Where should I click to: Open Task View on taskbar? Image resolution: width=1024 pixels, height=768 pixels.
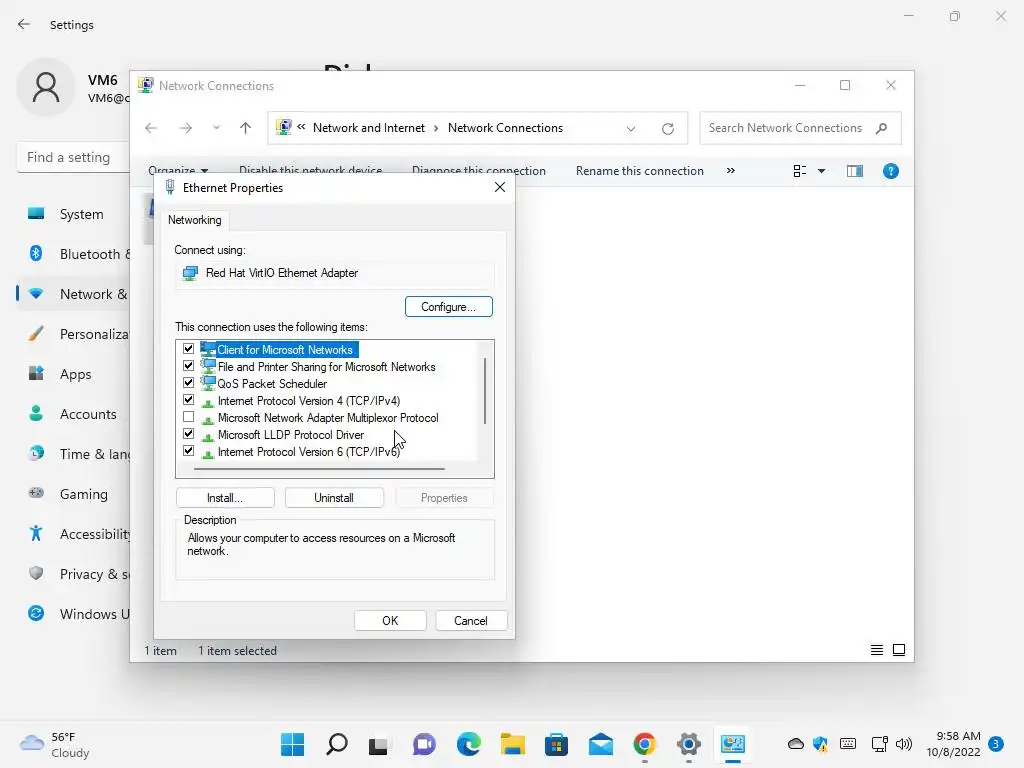[x=379, y=744]
